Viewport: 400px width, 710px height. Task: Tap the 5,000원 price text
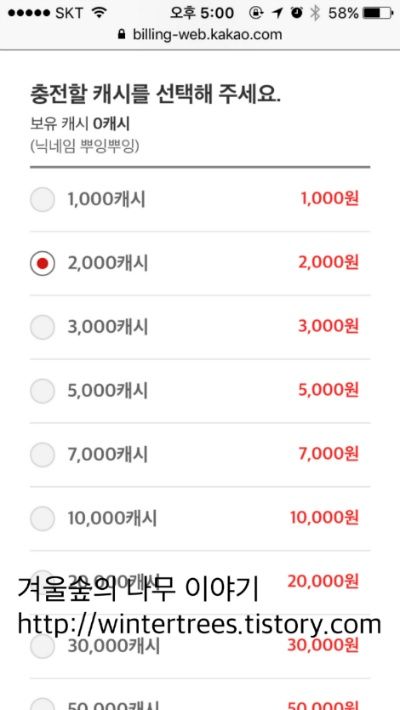coord(328,389)
